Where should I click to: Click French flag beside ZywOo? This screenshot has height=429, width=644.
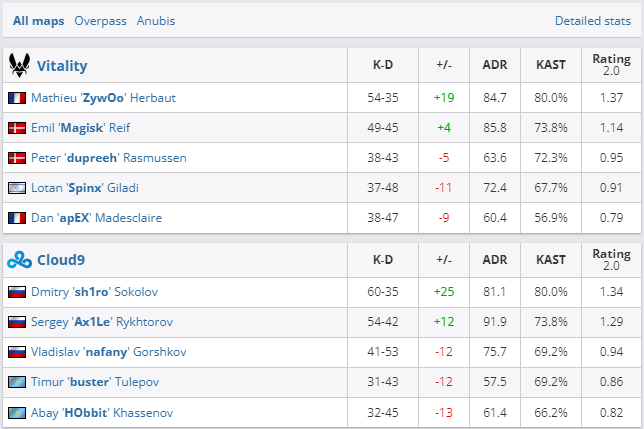[16, 98]
